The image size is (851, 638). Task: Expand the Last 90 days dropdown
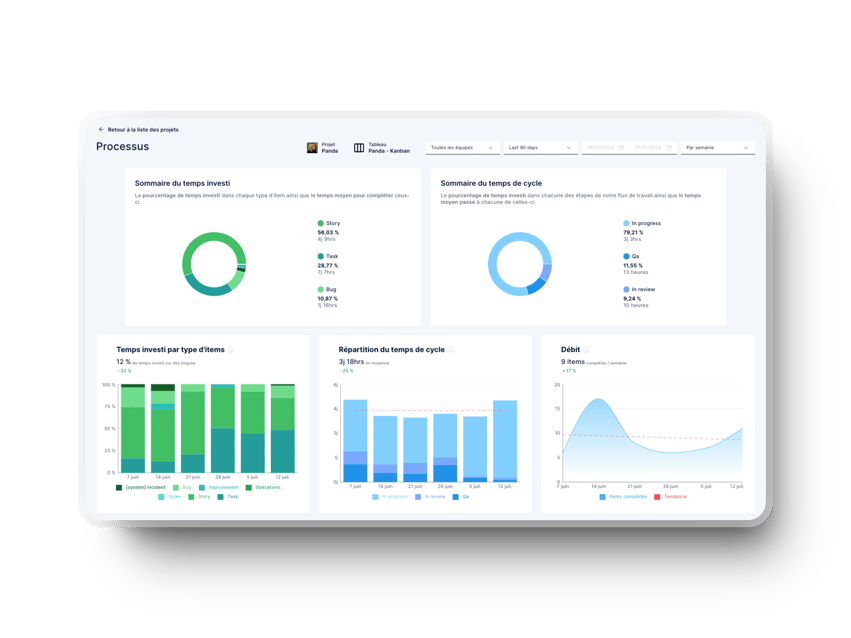(x=540, y=148)
